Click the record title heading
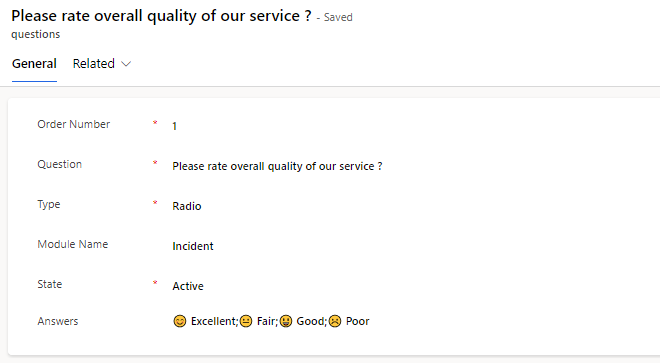 pyautogui.click(x=161, y=16)
